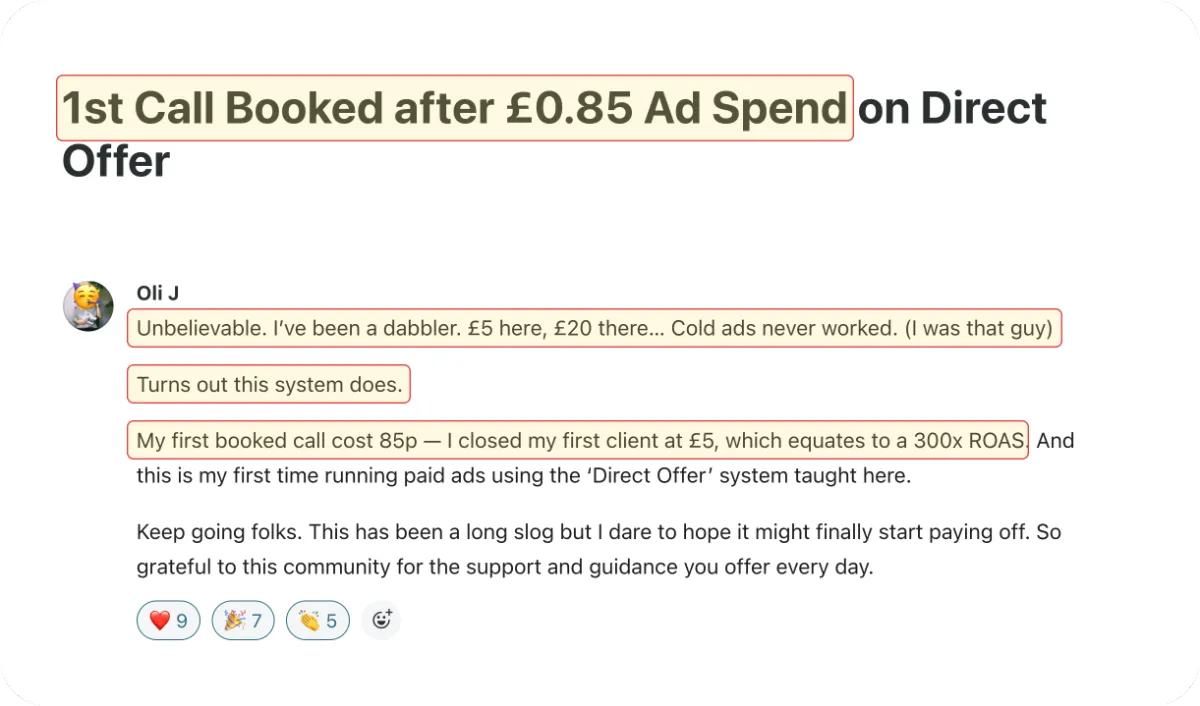Screen dimensions: 1200x706
Task: Click the 'grateful to this community' line
Action: pyautogui.click(x=505, y=567)
